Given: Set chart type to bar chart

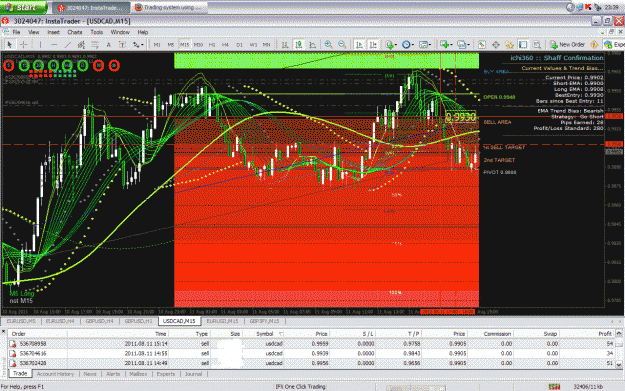Looking at the screenshot, I should 285,45.
